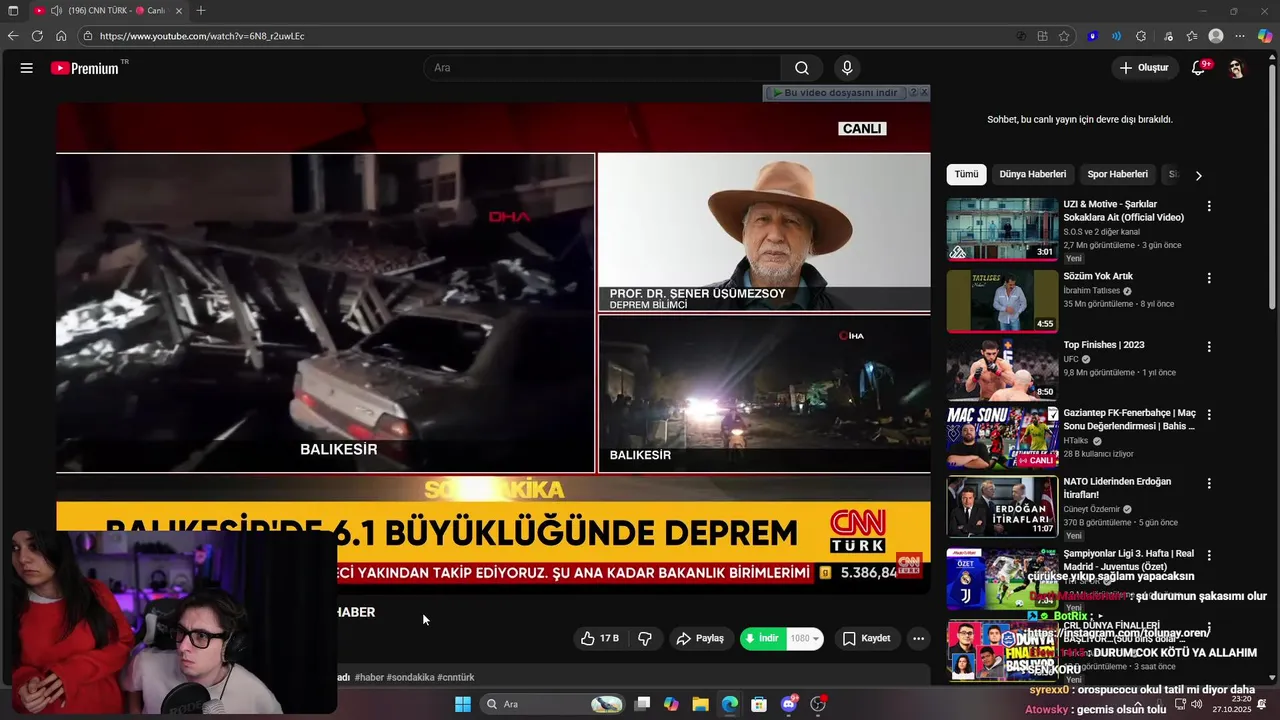Select the Dünya Haberleri chip
Viewport: 1280px width, 720px height.
tap(1033, 174)
